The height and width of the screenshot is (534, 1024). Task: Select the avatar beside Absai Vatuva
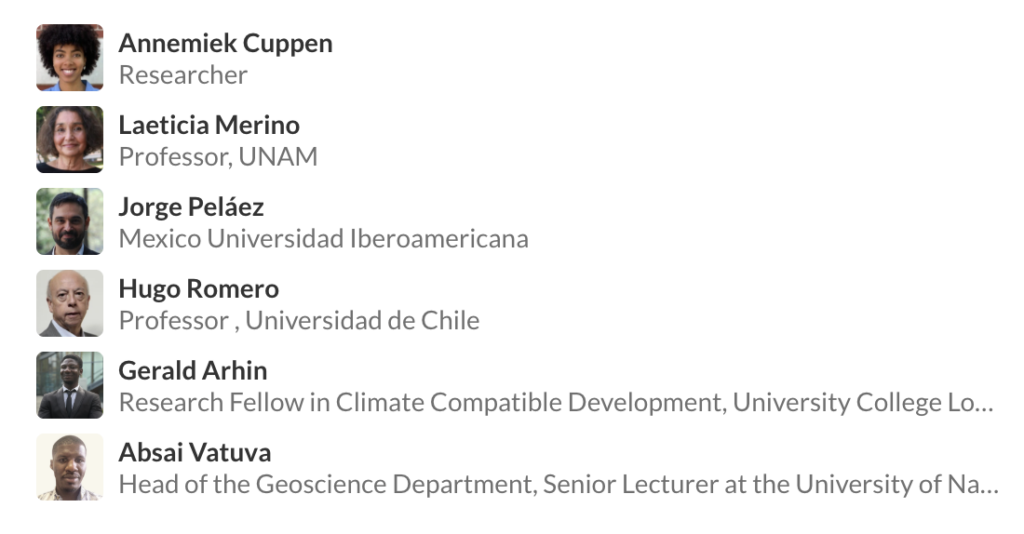click(70, 468)
